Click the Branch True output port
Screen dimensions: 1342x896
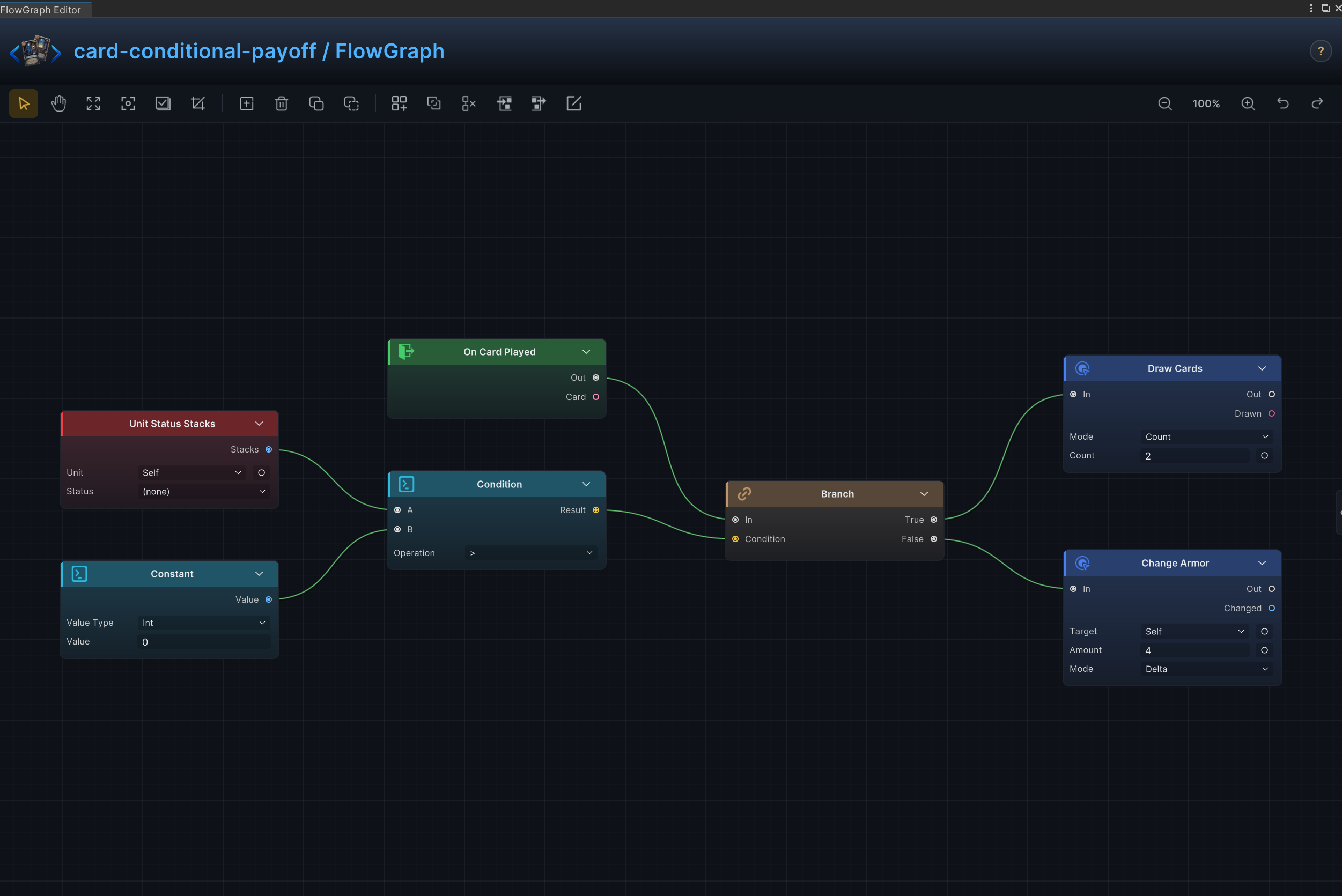point(934,520)
